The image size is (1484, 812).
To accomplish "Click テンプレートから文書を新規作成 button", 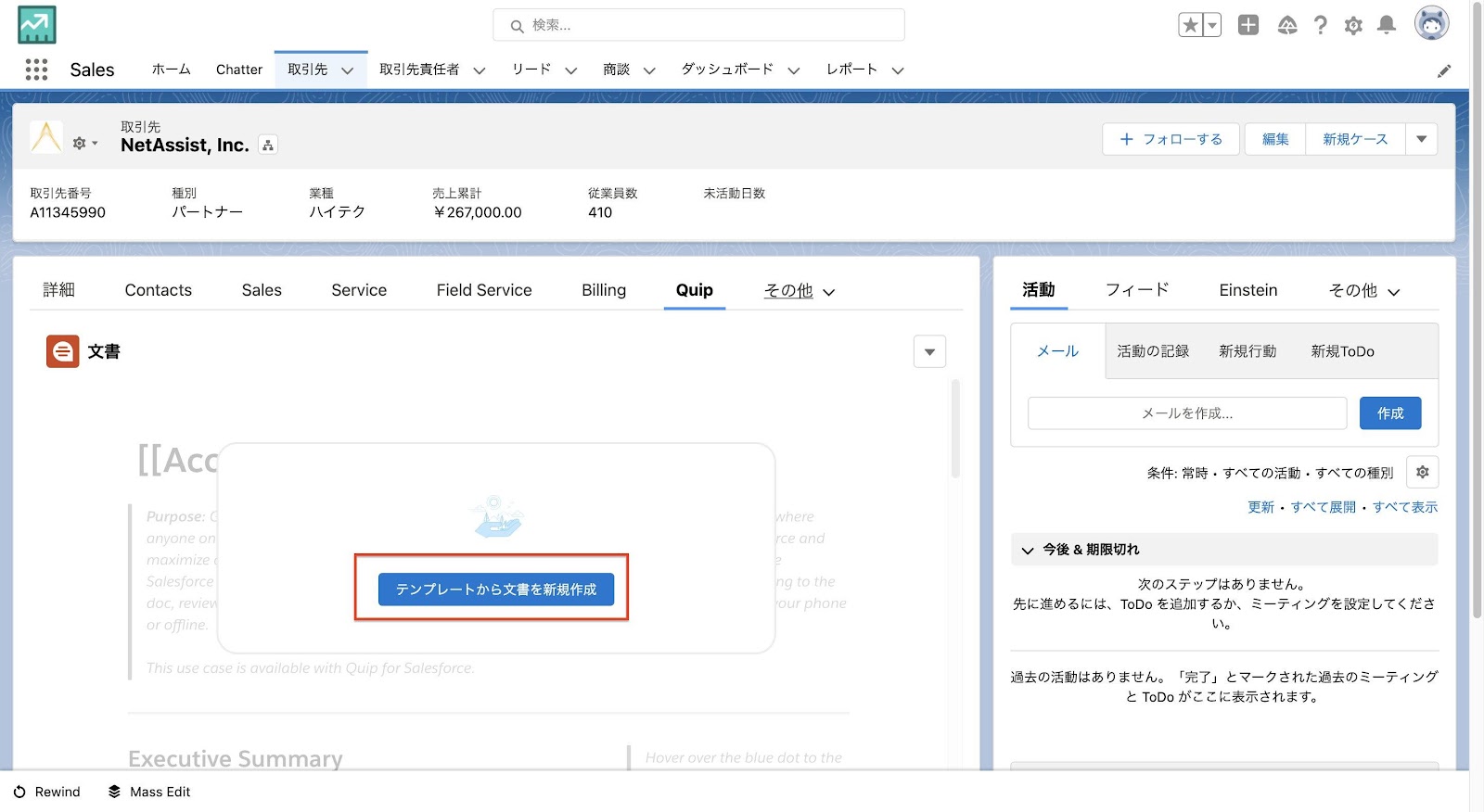I will [x=496, y=590].
